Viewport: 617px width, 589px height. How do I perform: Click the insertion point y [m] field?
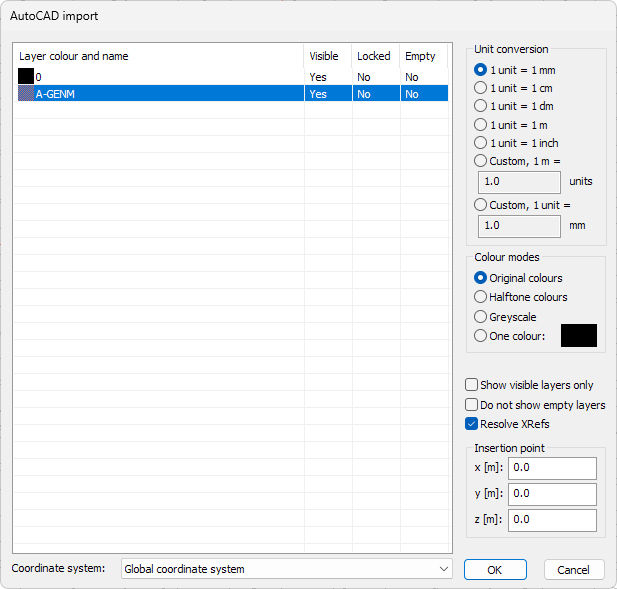(x=552, y=494)
